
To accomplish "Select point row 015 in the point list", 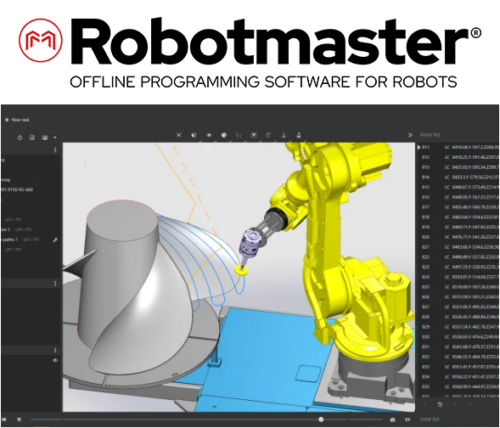I will pyautogui.click(x=459, y=187).
